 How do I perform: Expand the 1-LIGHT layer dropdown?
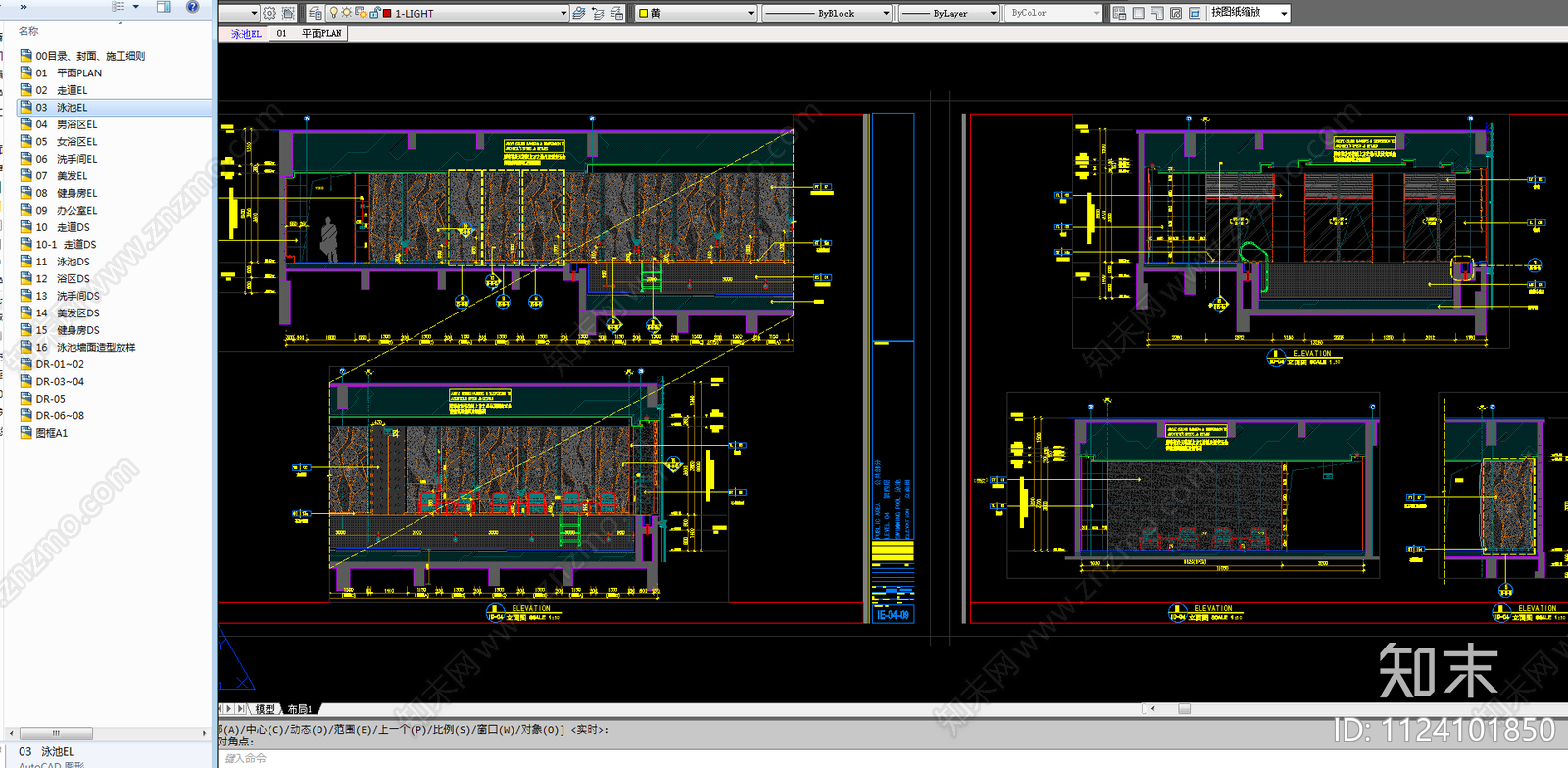(563, 13)
